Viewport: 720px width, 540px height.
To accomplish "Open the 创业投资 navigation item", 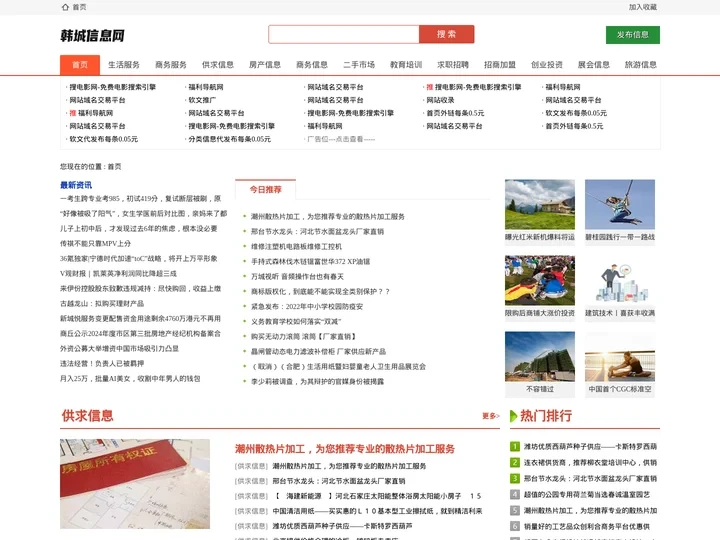I will coord(547,65).
